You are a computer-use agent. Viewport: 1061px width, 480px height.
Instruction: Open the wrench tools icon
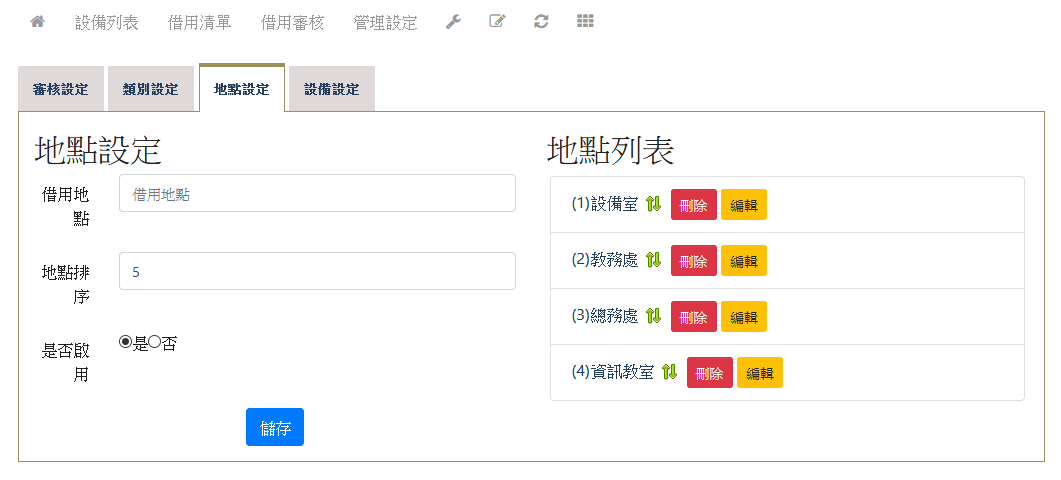(453, 22)
